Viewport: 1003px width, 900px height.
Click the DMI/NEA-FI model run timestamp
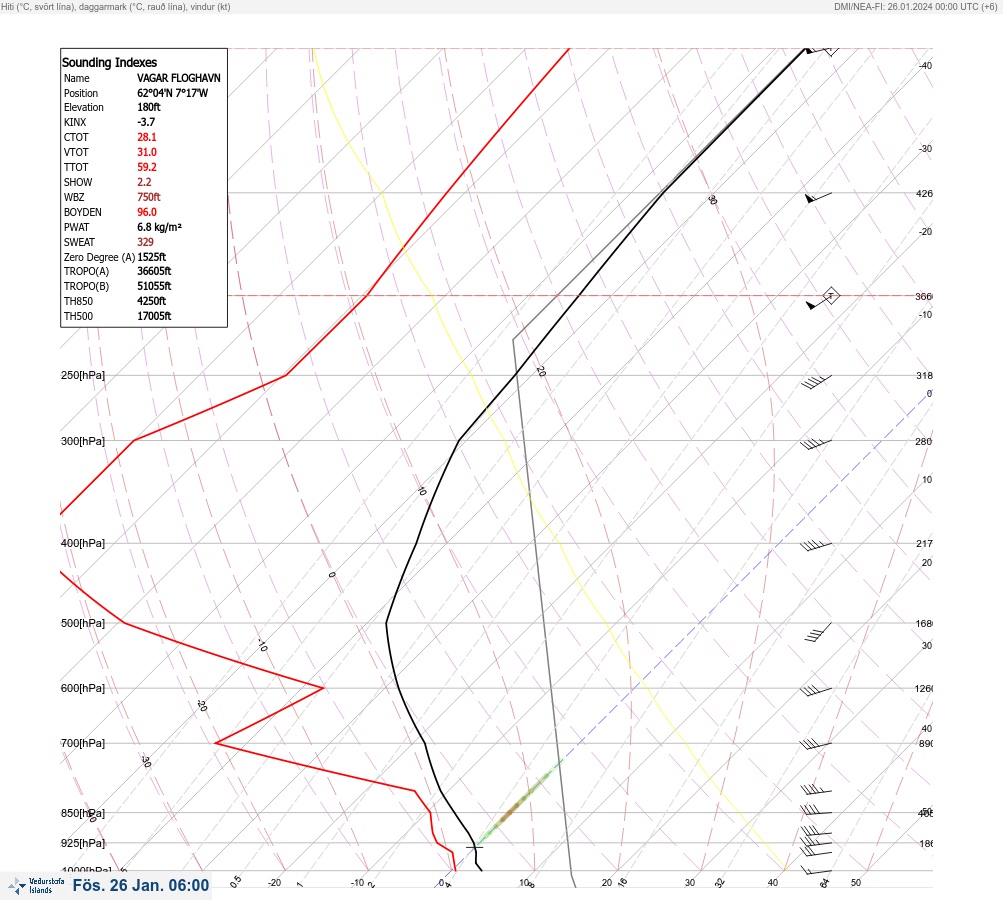(x=915, y=6)
